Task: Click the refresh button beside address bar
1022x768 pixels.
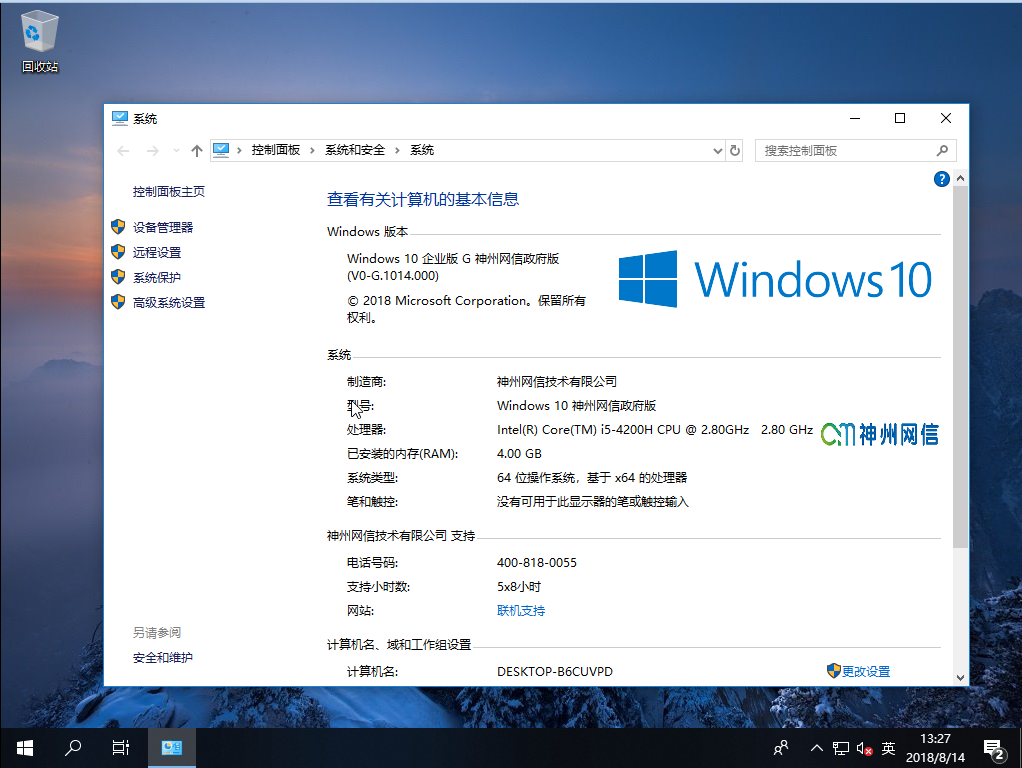Action: pos(735,151)
